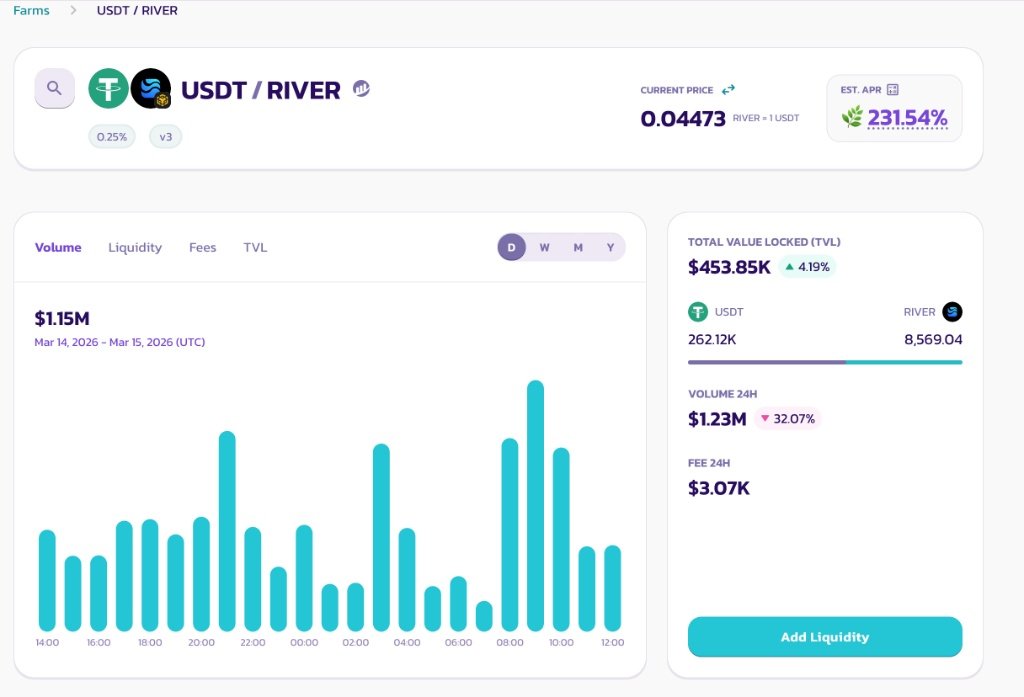1024x697 pixels.
Task: Click the 14:00 axis label
Action: (x=47, y=642)
